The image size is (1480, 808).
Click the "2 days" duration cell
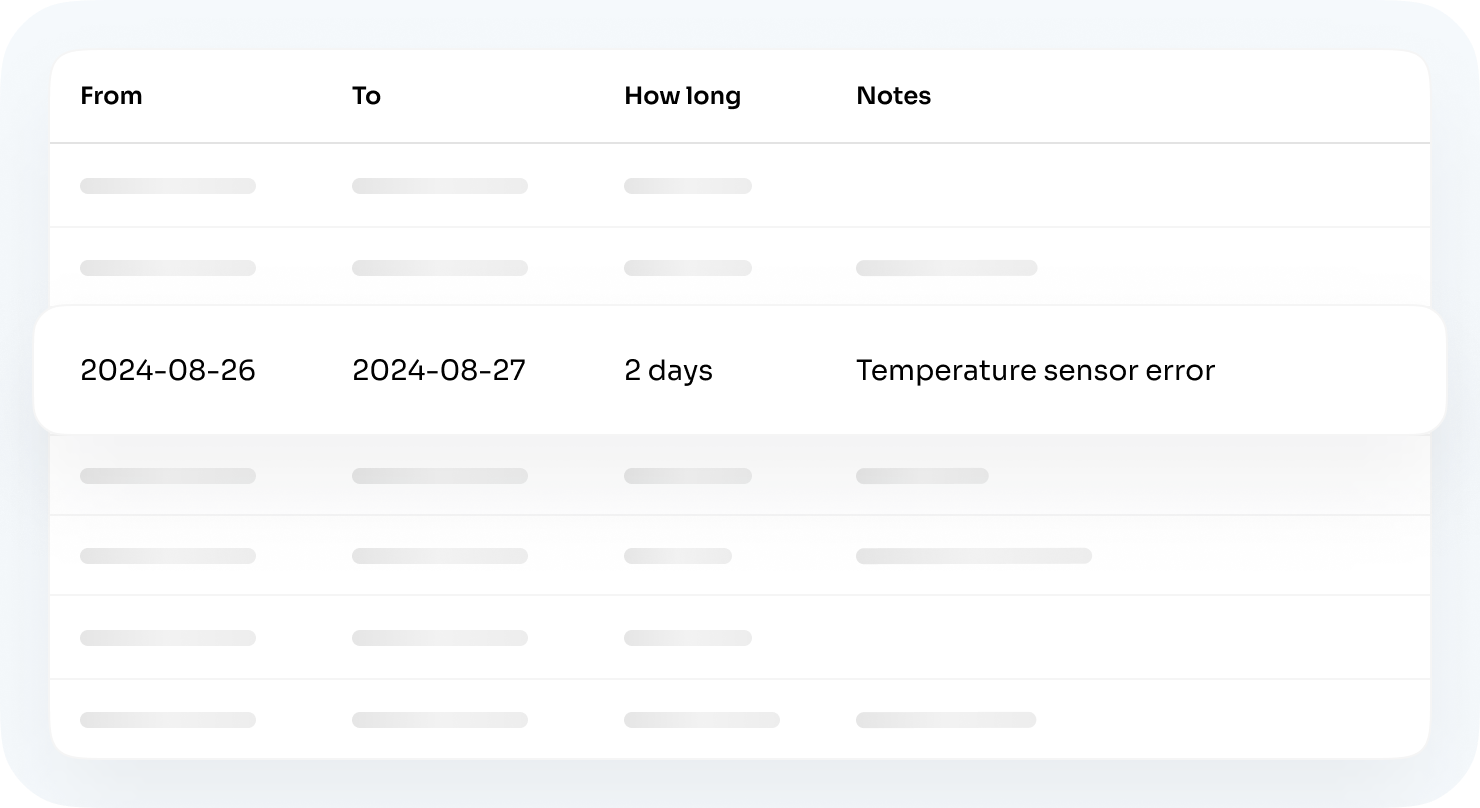(x=668, y=370)
